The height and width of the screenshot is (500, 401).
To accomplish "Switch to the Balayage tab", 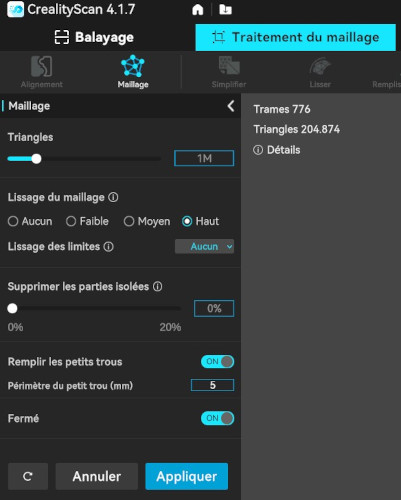I will [94, 37].
